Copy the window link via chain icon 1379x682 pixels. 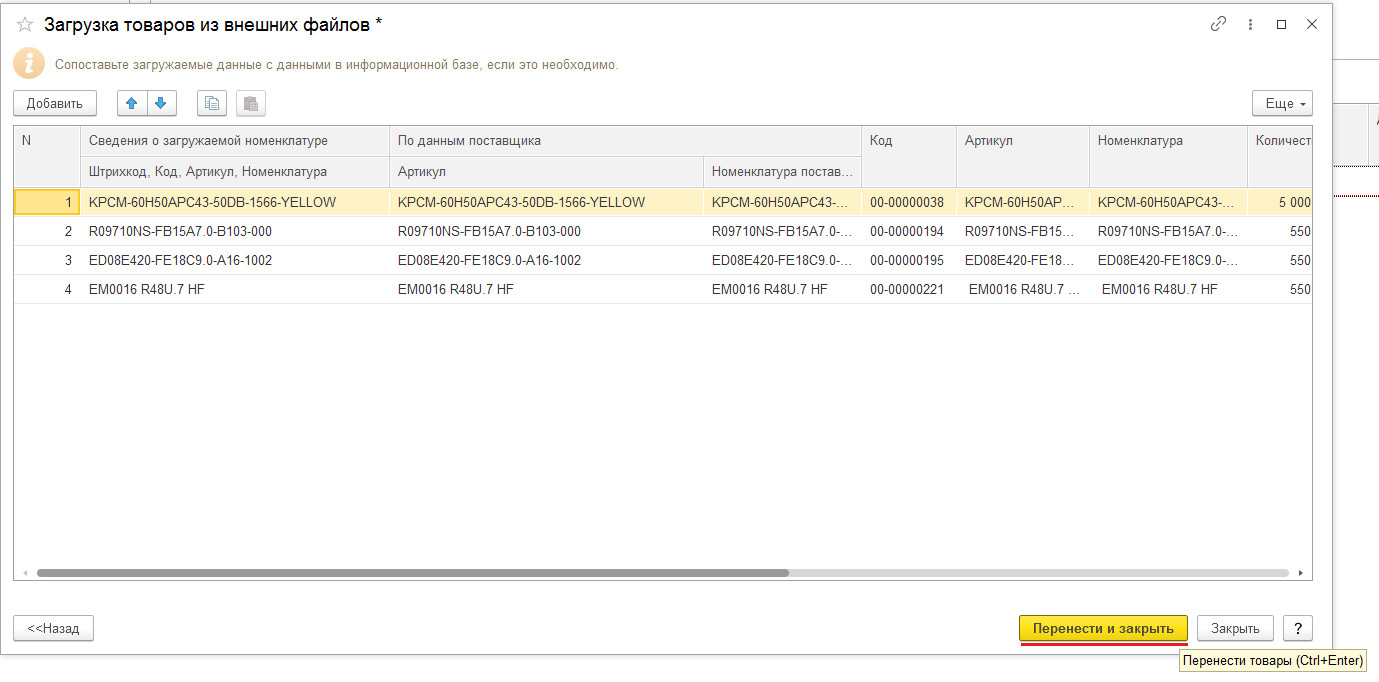pyautogui.click(x=1218, y=25)
